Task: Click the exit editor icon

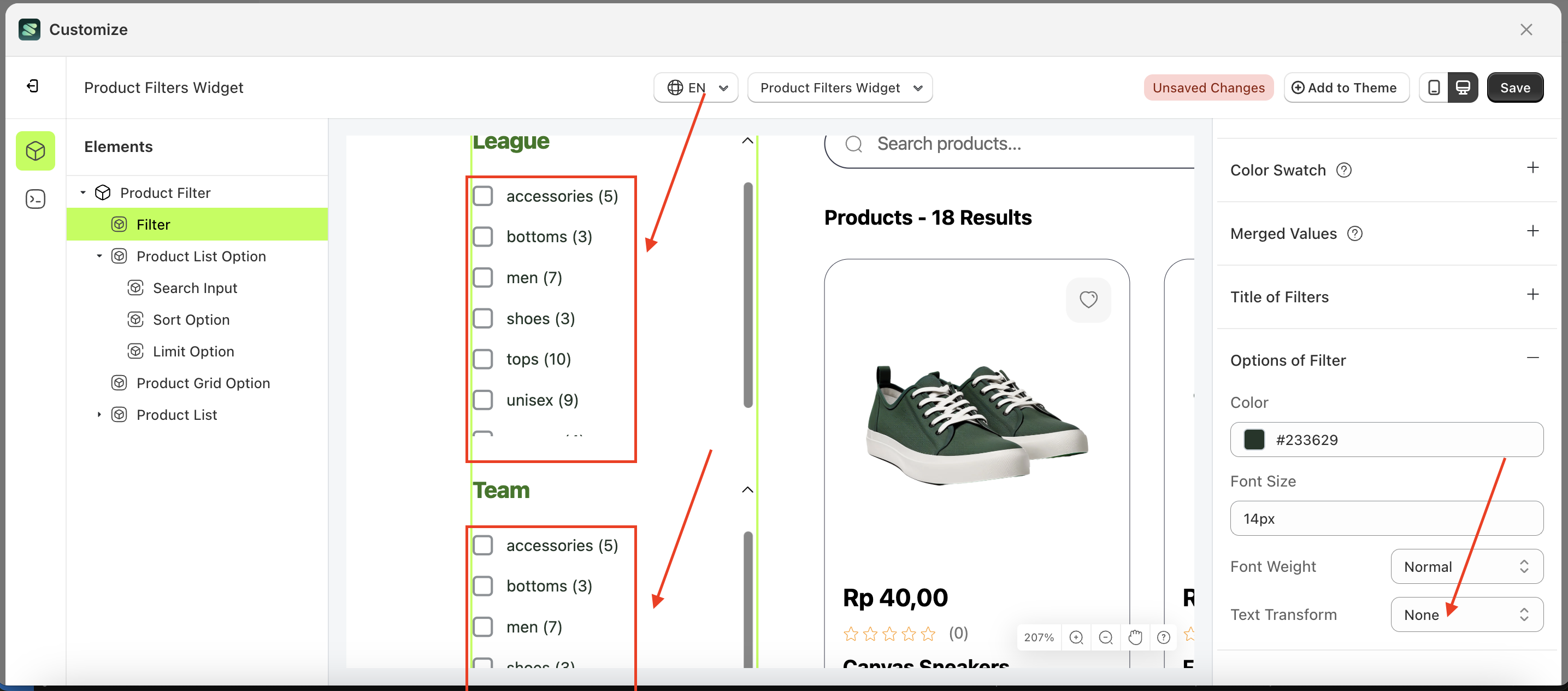Action: (x=33, y=86)
